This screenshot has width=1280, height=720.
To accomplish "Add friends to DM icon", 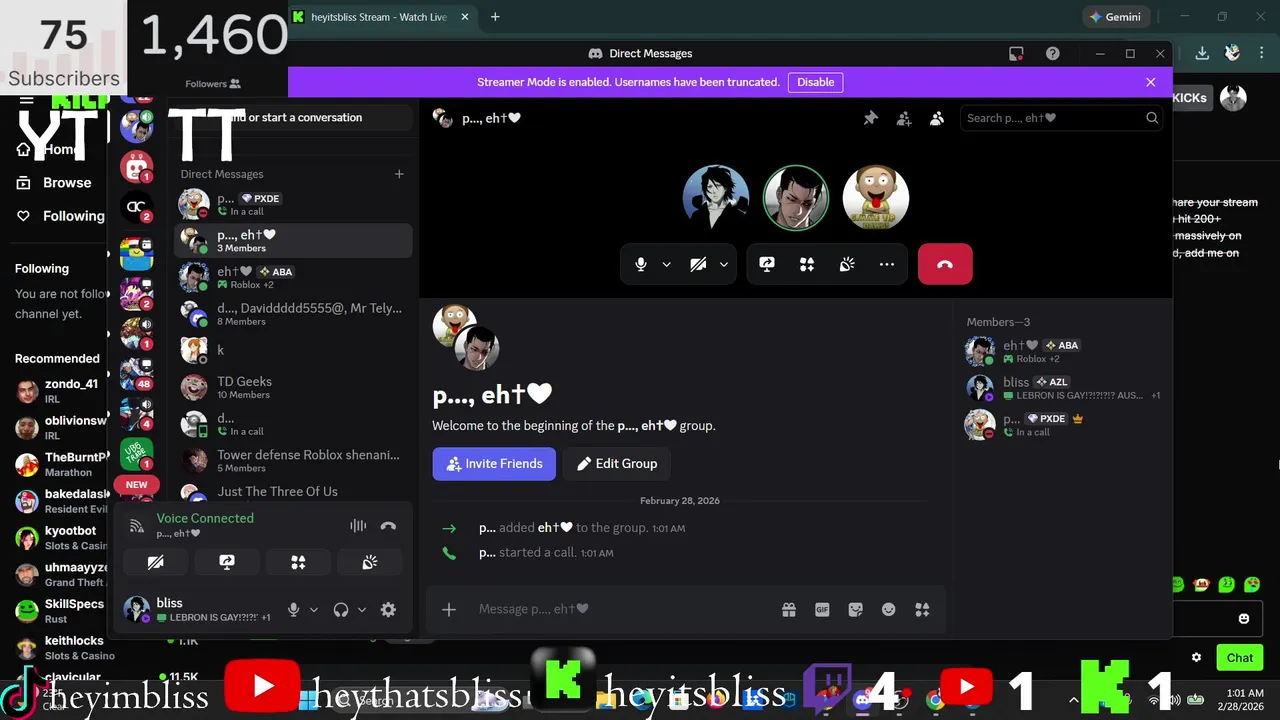I will click(904, 118).
